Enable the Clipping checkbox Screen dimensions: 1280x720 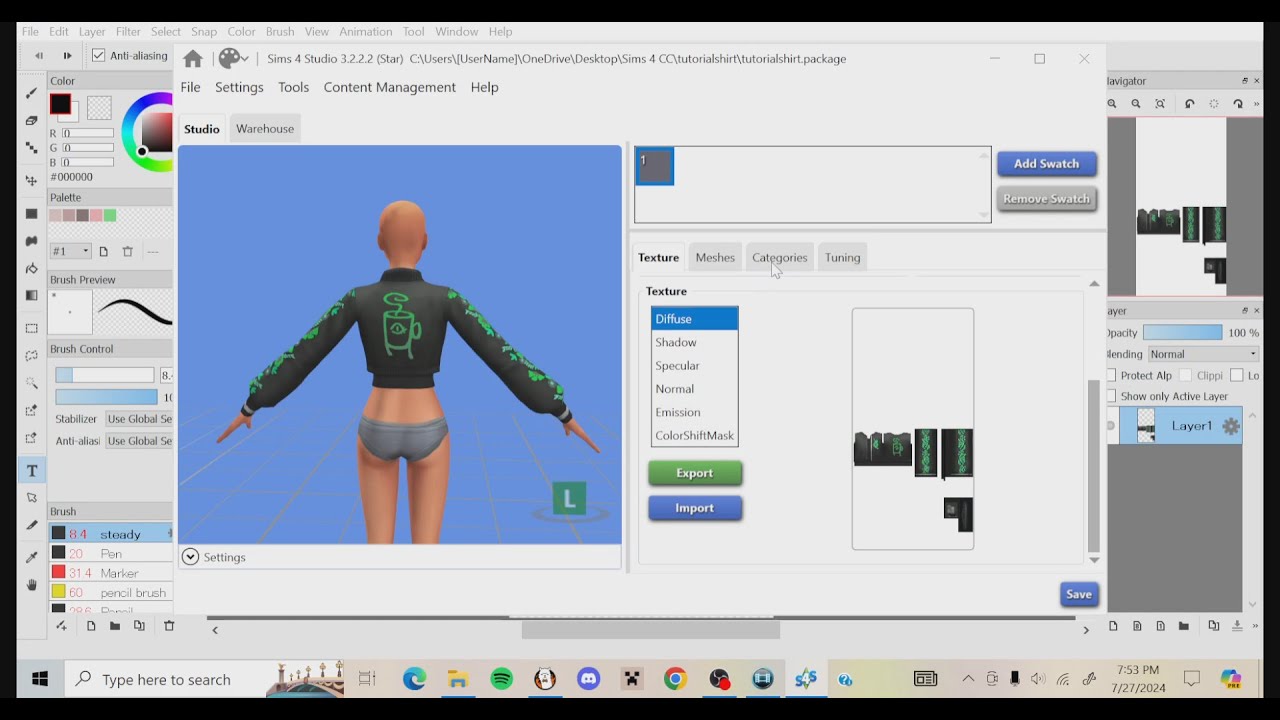[x=1185, y=375]
